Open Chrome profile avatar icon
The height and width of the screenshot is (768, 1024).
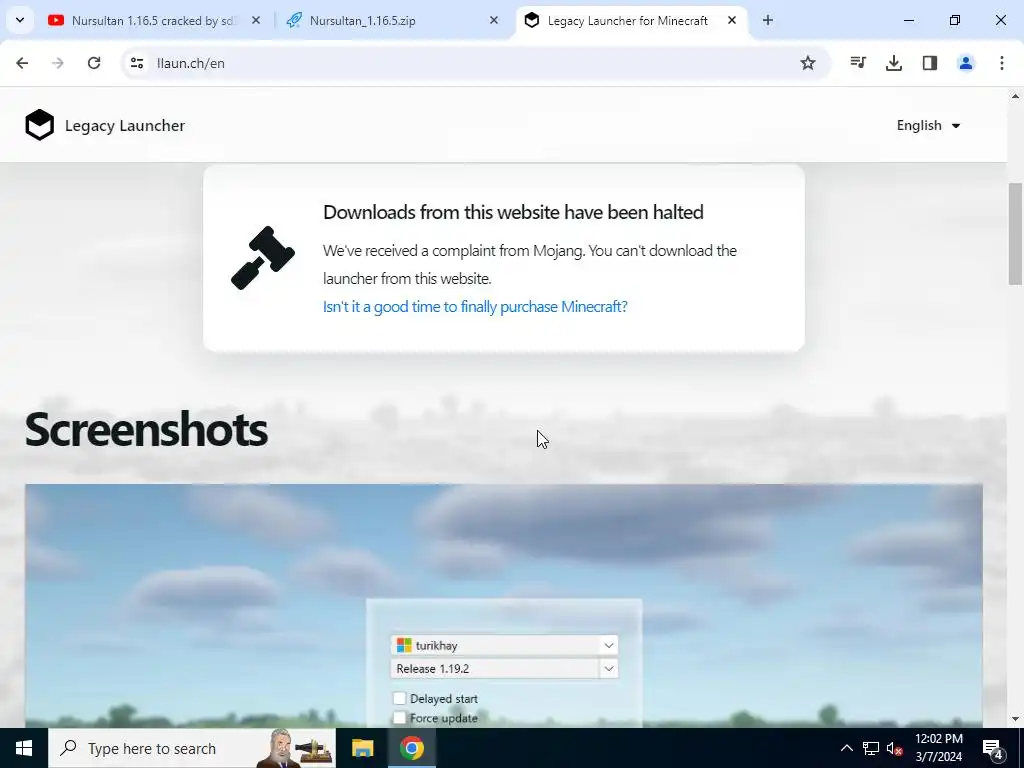click(x=966, y=63)
